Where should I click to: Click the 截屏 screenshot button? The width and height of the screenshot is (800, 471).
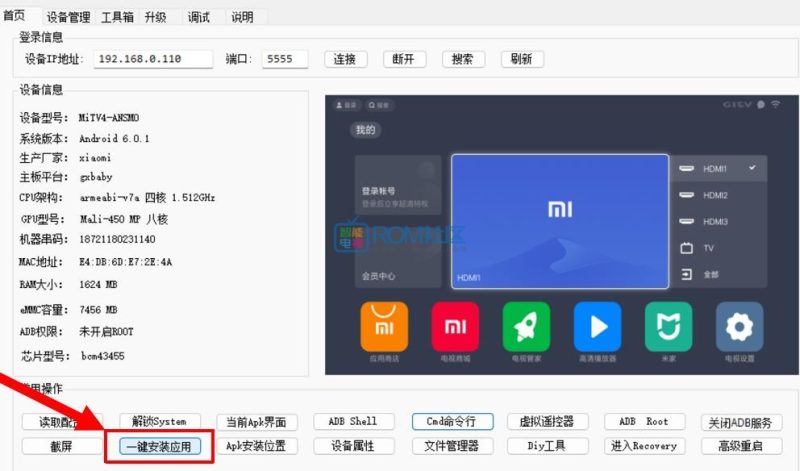62,447
